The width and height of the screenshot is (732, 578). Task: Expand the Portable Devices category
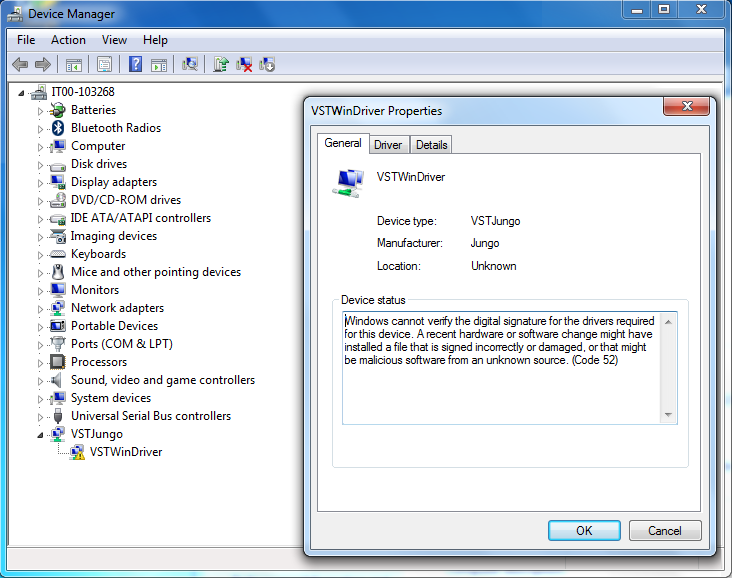(40, 327)
